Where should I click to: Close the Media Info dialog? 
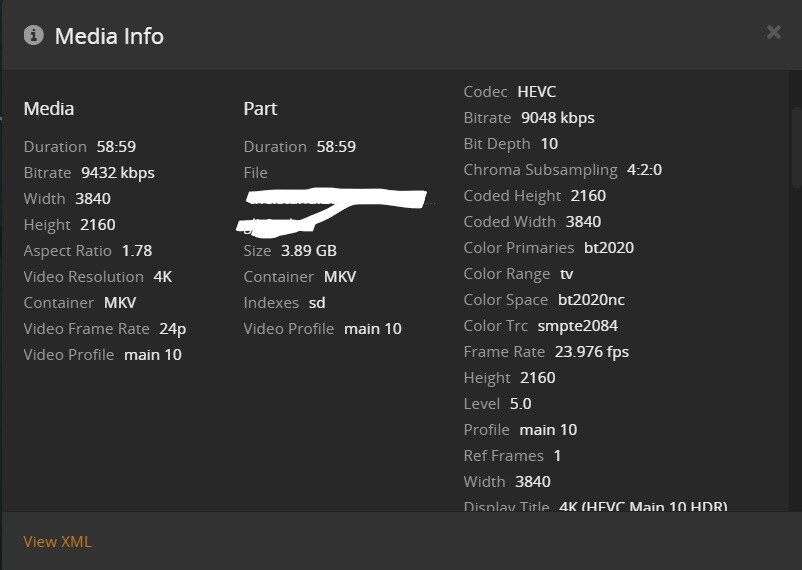[773, 33]
